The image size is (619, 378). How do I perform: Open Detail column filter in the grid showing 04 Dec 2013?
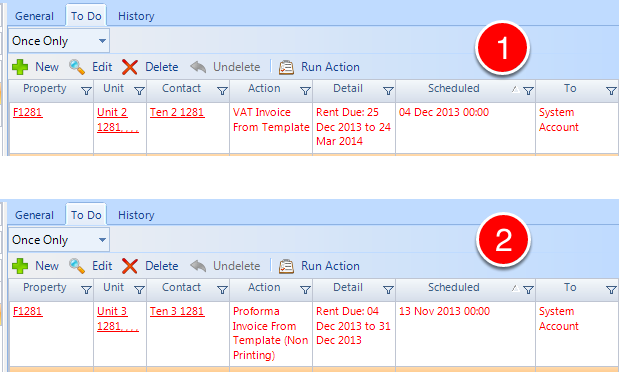click(388, 91)
